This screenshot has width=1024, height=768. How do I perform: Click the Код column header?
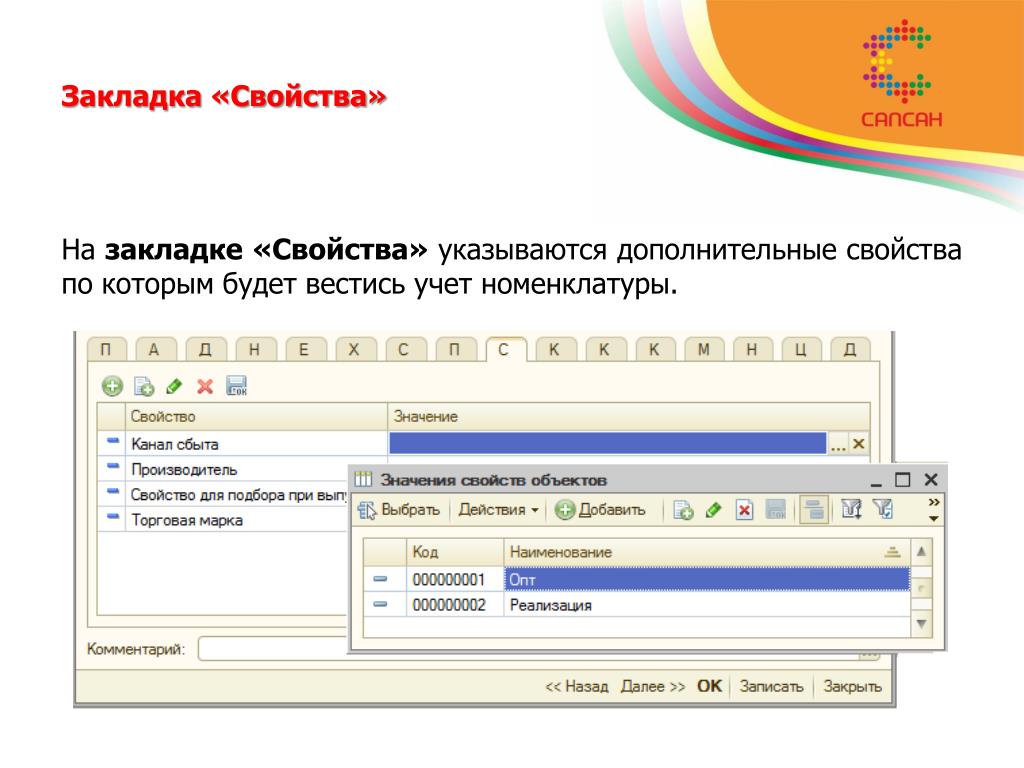point(455,552)
